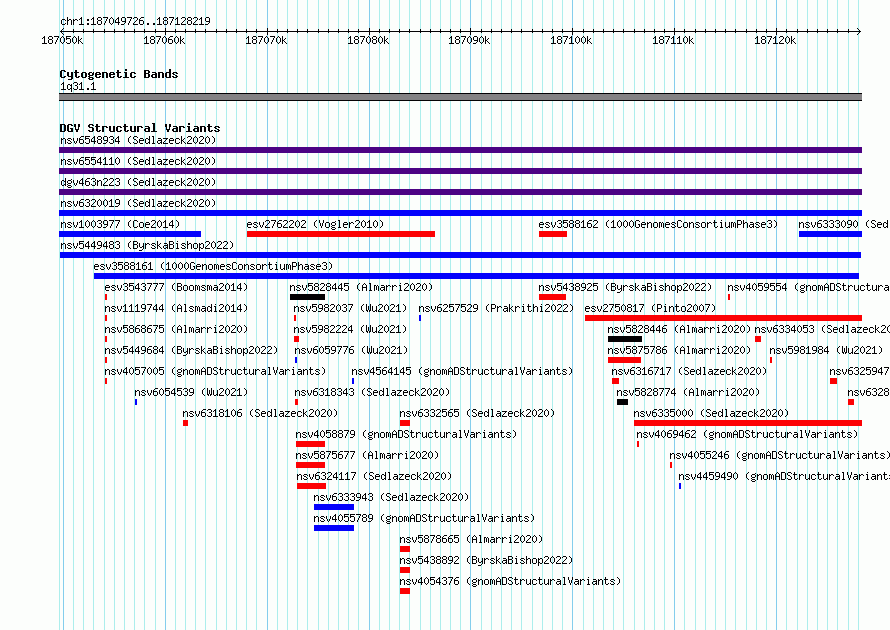Viewport: 890px width, 630px height.
Task: Select the red bar under nsv5878665 (Almarri2020)
Action: pyautogui.click(x=405, y=549)
